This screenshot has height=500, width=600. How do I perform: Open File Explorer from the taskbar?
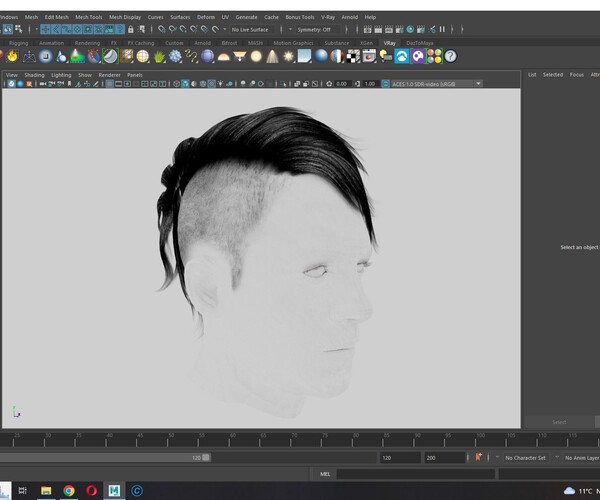coord(46,490)
